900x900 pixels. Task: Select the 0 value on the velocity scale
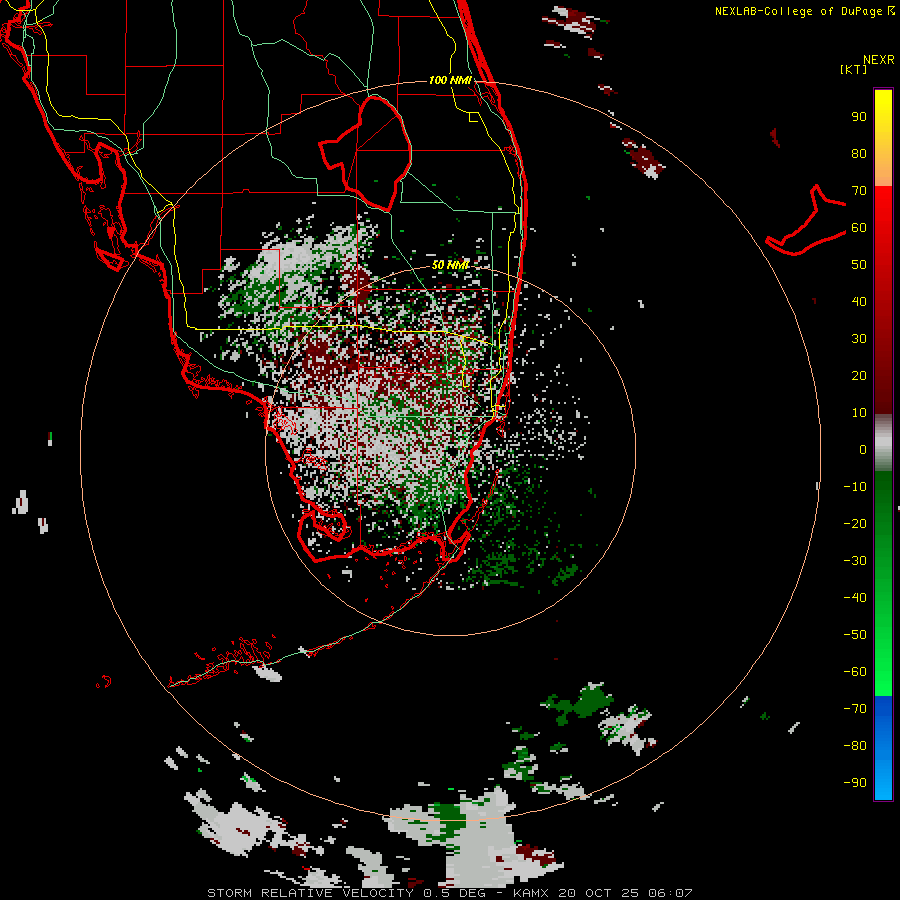[x=863, y=450]
